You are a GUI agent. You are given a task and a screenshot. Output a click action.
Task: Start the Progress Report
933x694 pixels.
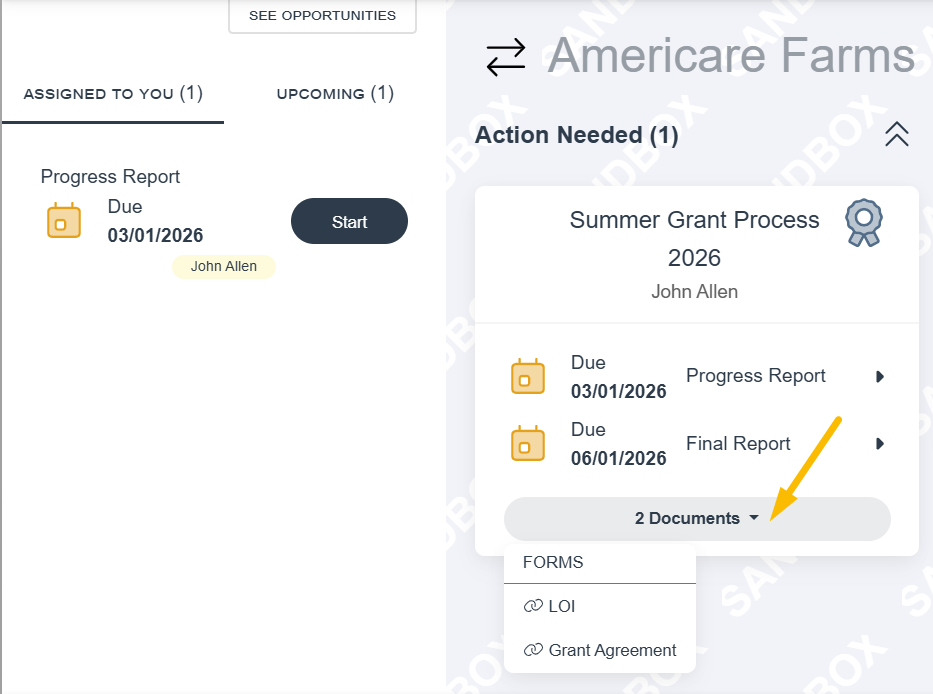point(349,221)
